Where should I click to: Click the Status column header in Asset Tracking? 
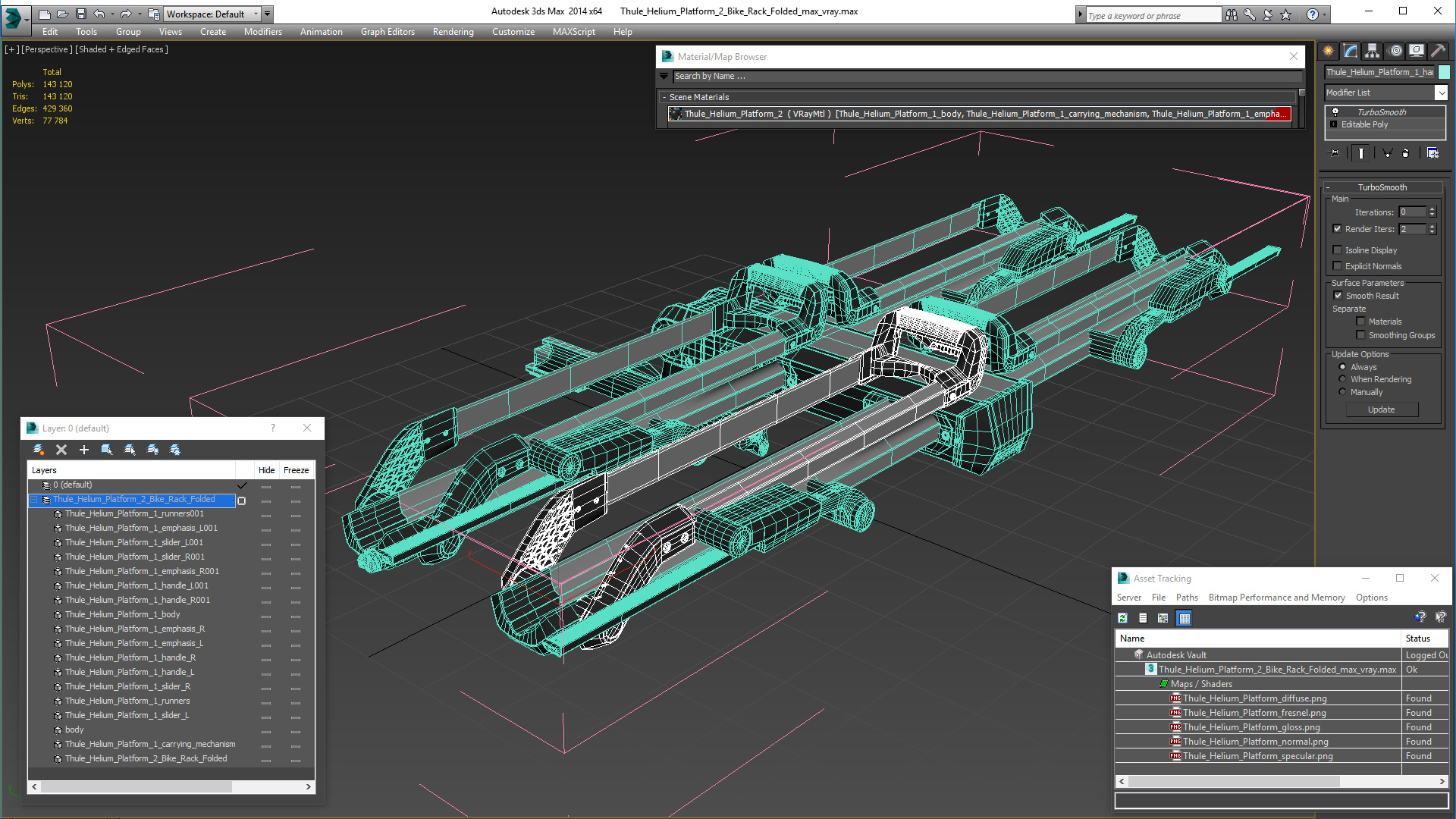coord(1424,639)
